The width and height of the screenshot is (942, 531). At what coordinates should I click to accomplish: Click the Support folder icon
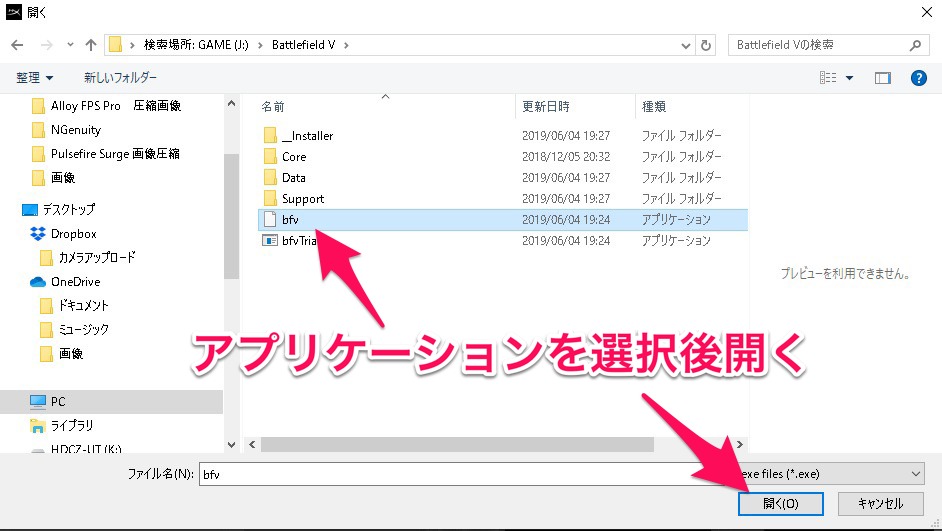[x=270, y=199]
